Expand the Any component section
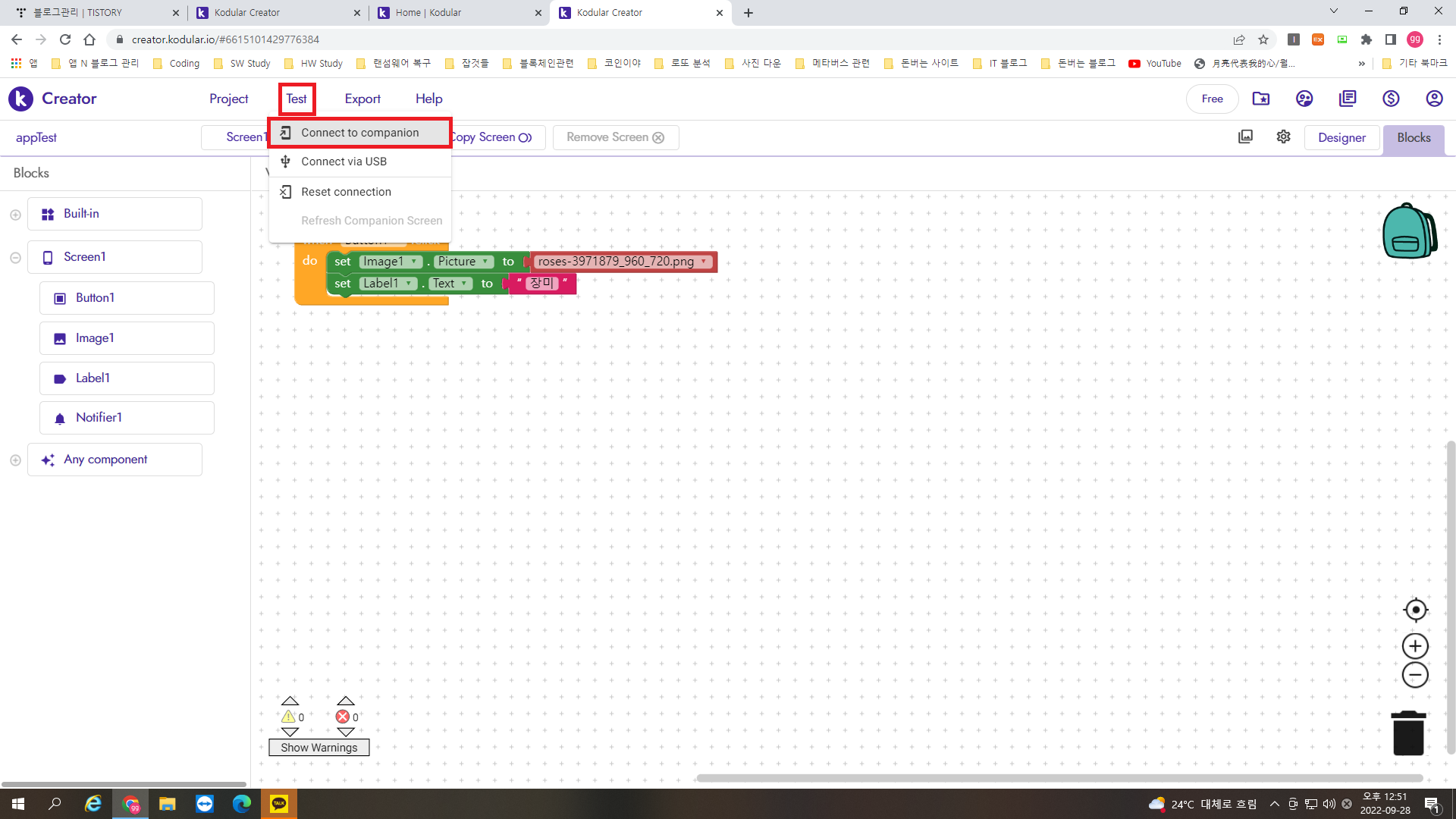This screenshot has height=819, width=1456. [x=15, y=460]
